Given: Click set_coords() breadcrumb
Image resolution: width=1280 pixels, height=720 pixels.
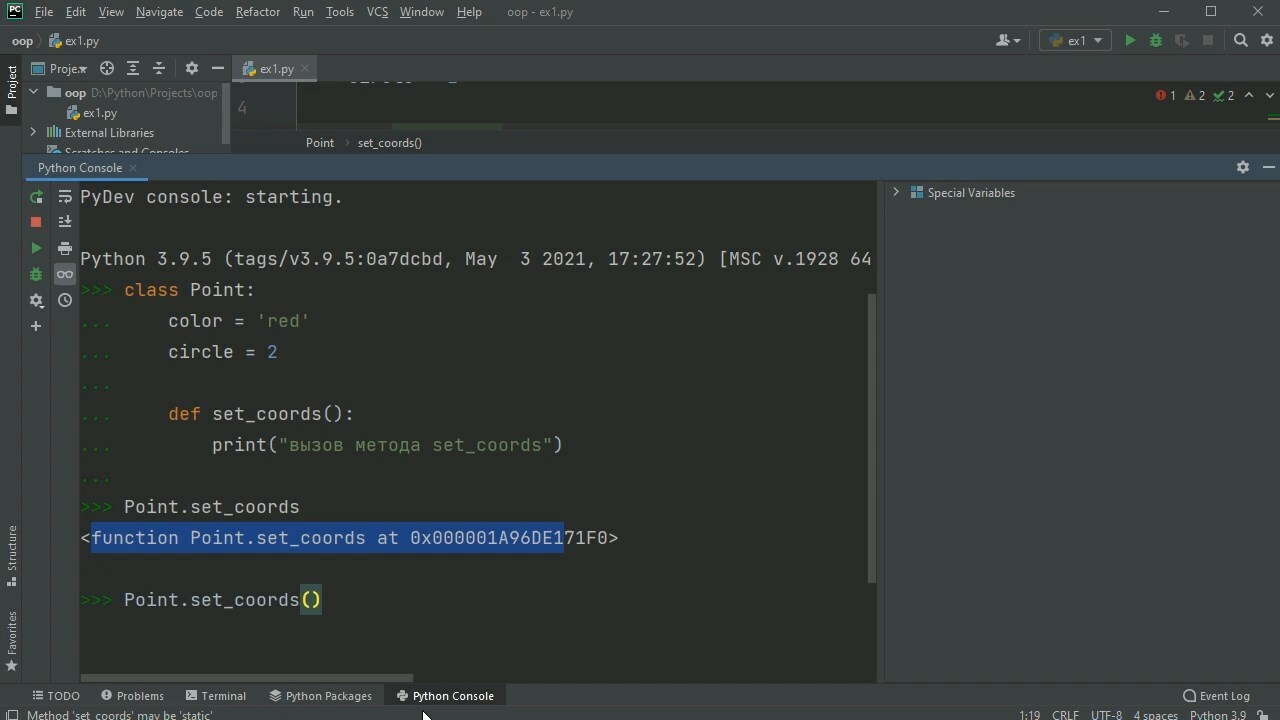Looking at the screenshot, I should point(390,143).
